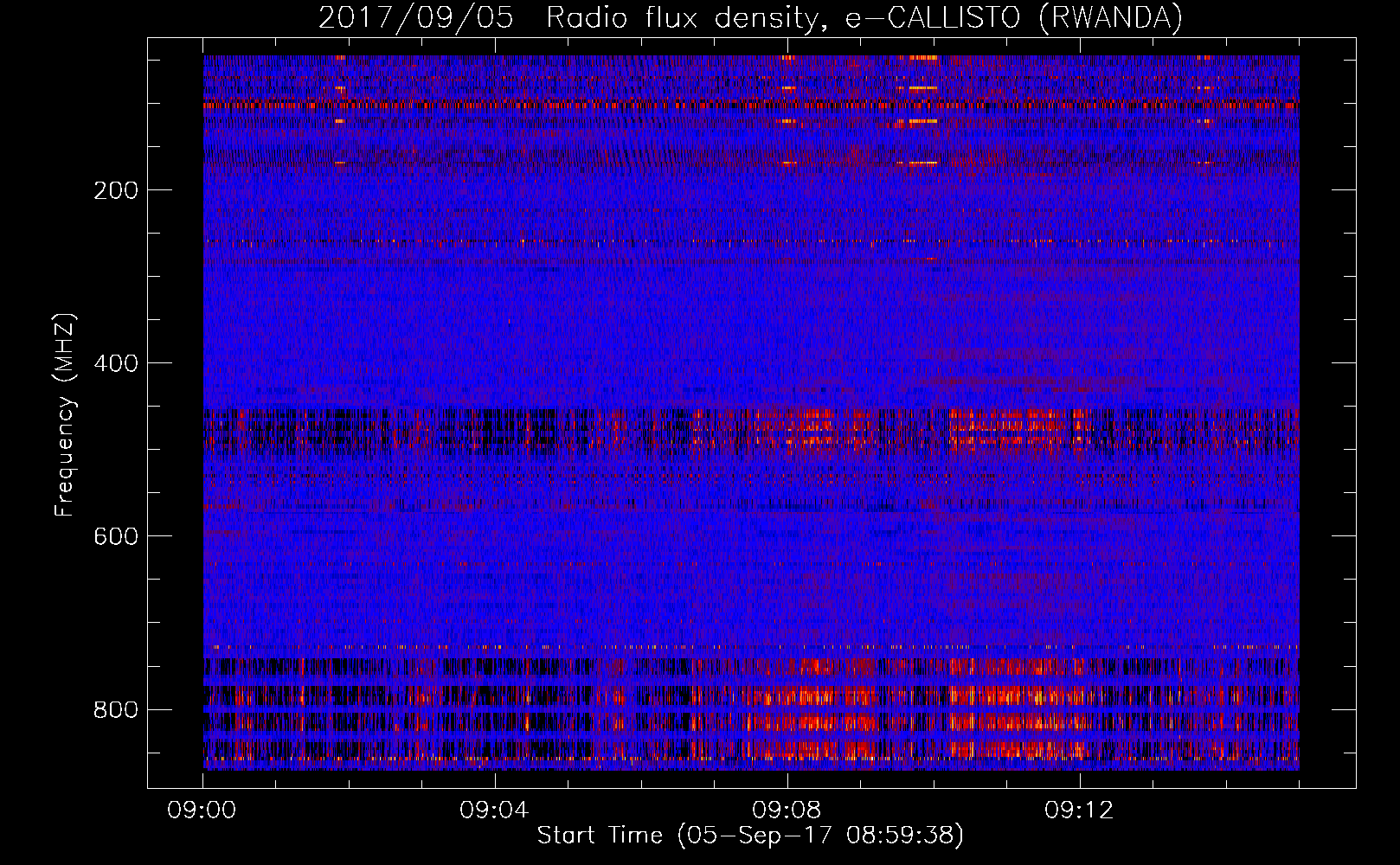
Task: Click the 400 frequency tick label
Action: [116, 363]
